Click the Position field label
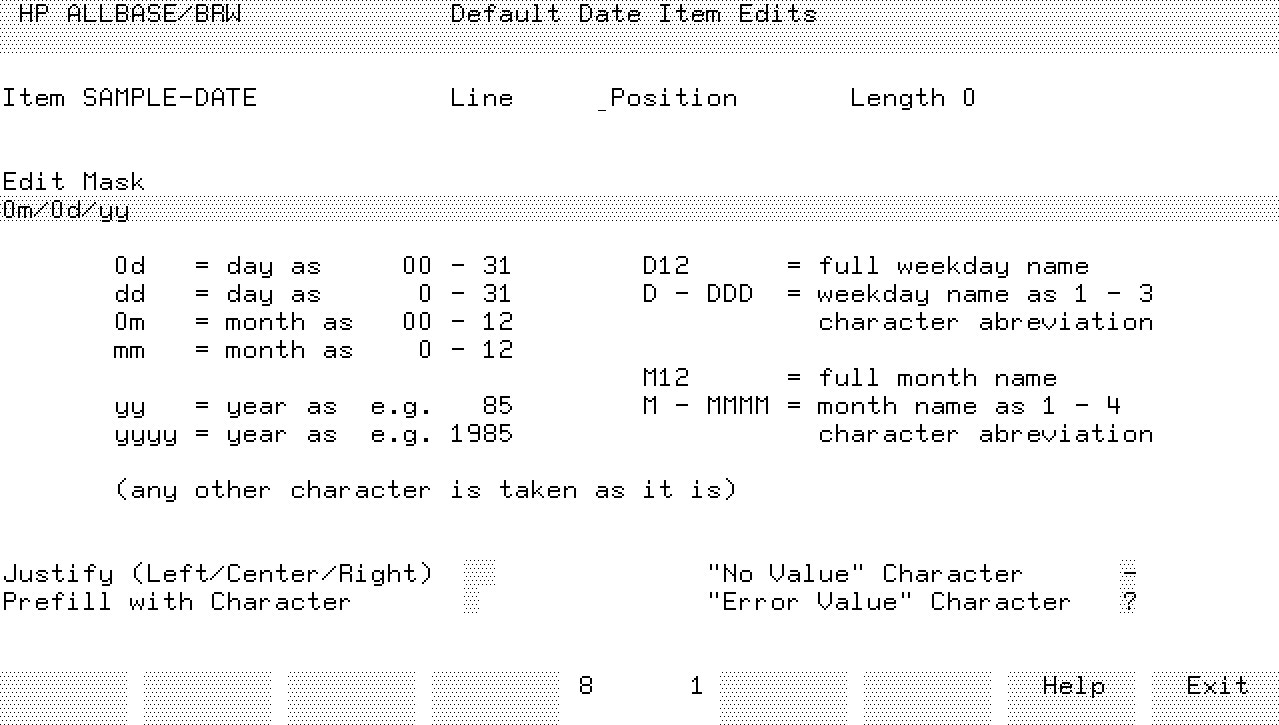 tap(673, 98)
